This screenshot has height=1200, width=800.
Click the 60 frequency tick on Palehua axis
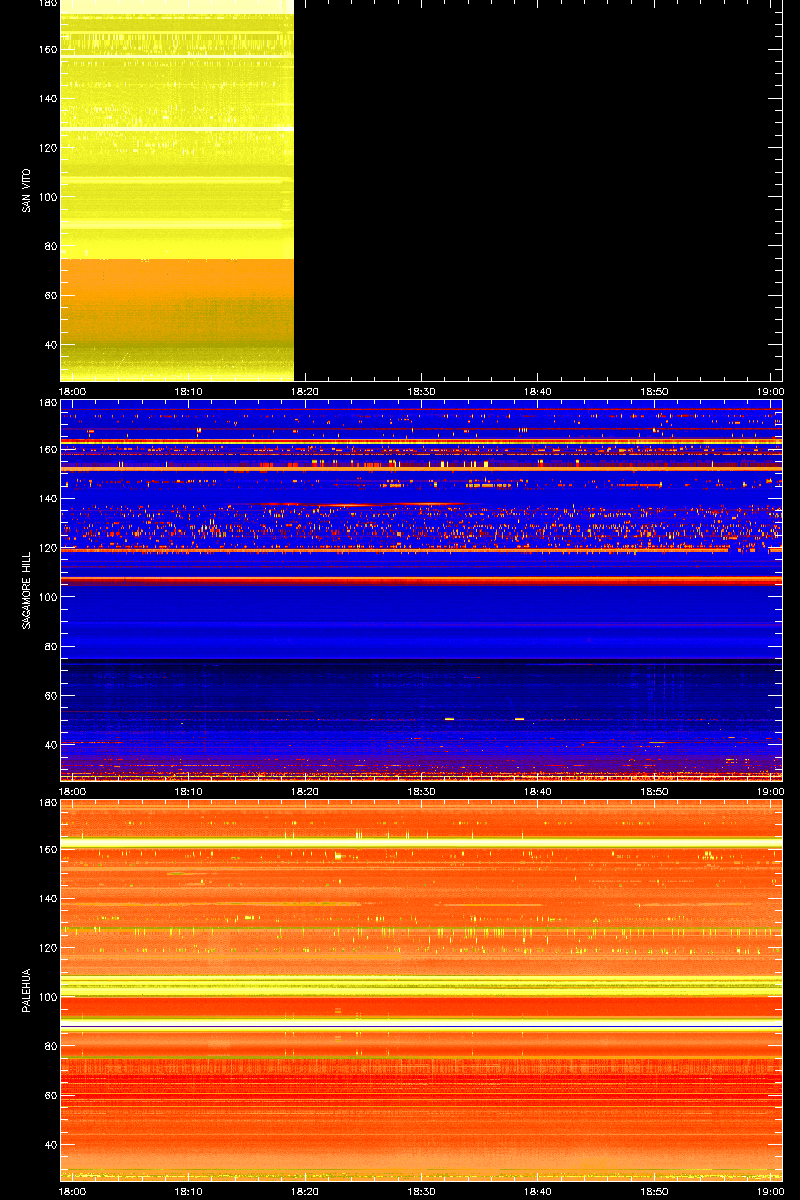50,1095
